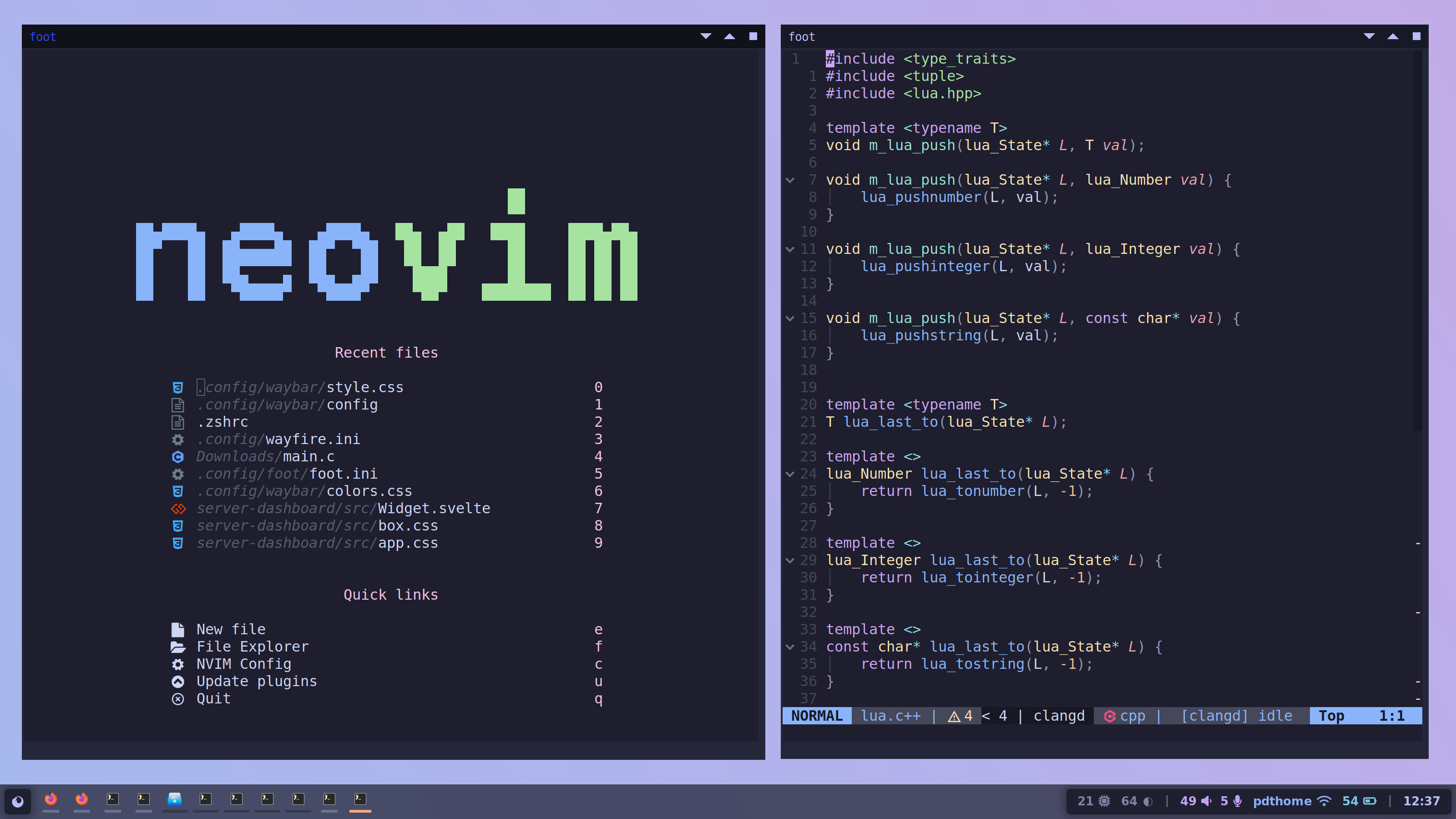The image size is (1456, 819).
Task: Click the CSS icon beside box.css
Action: 177,526
